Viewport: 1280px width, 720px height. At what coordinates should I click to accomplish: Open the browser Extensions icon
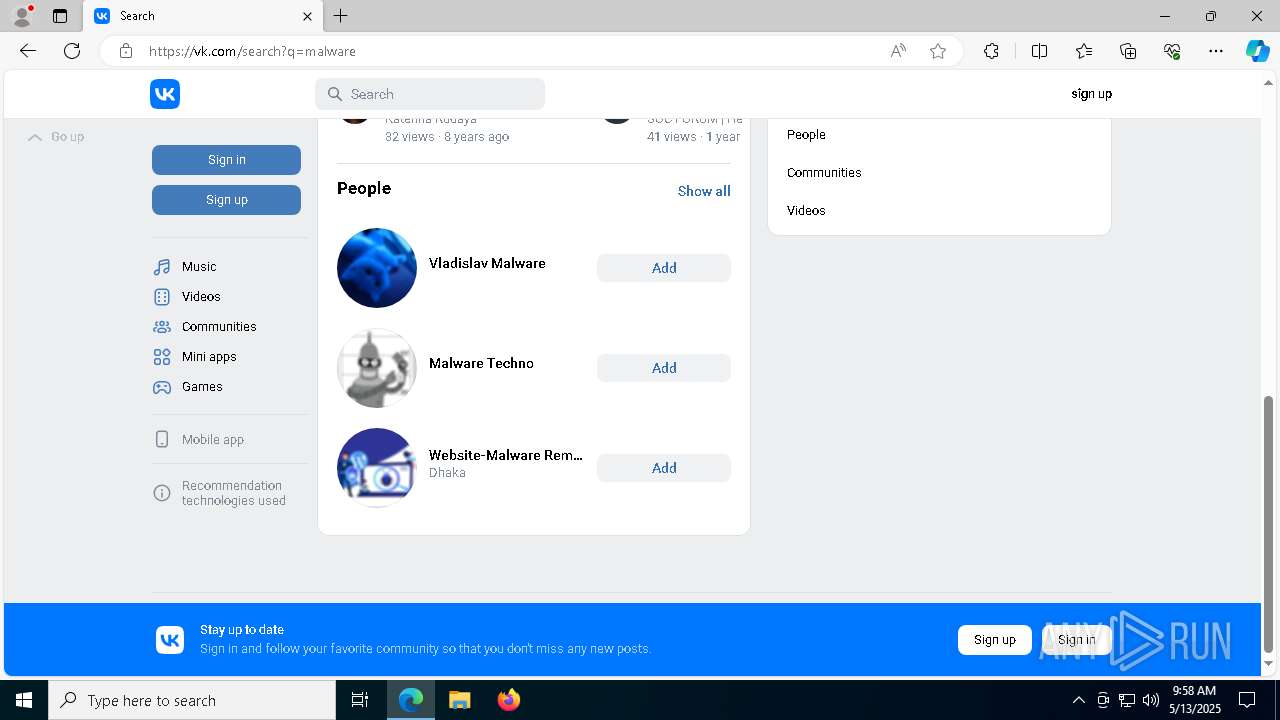click(x=991, y=51)
